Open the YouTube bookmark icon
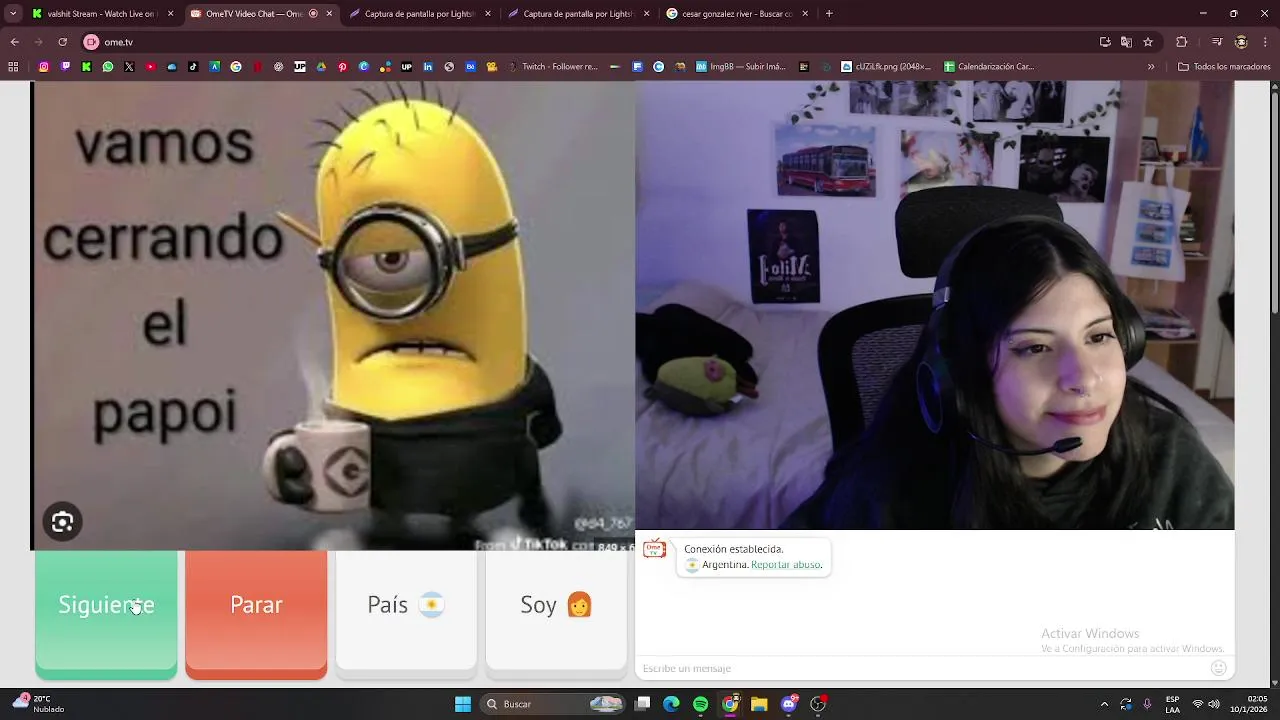Viewport: 1280px width, 720px height. click(x=150, y=67)
